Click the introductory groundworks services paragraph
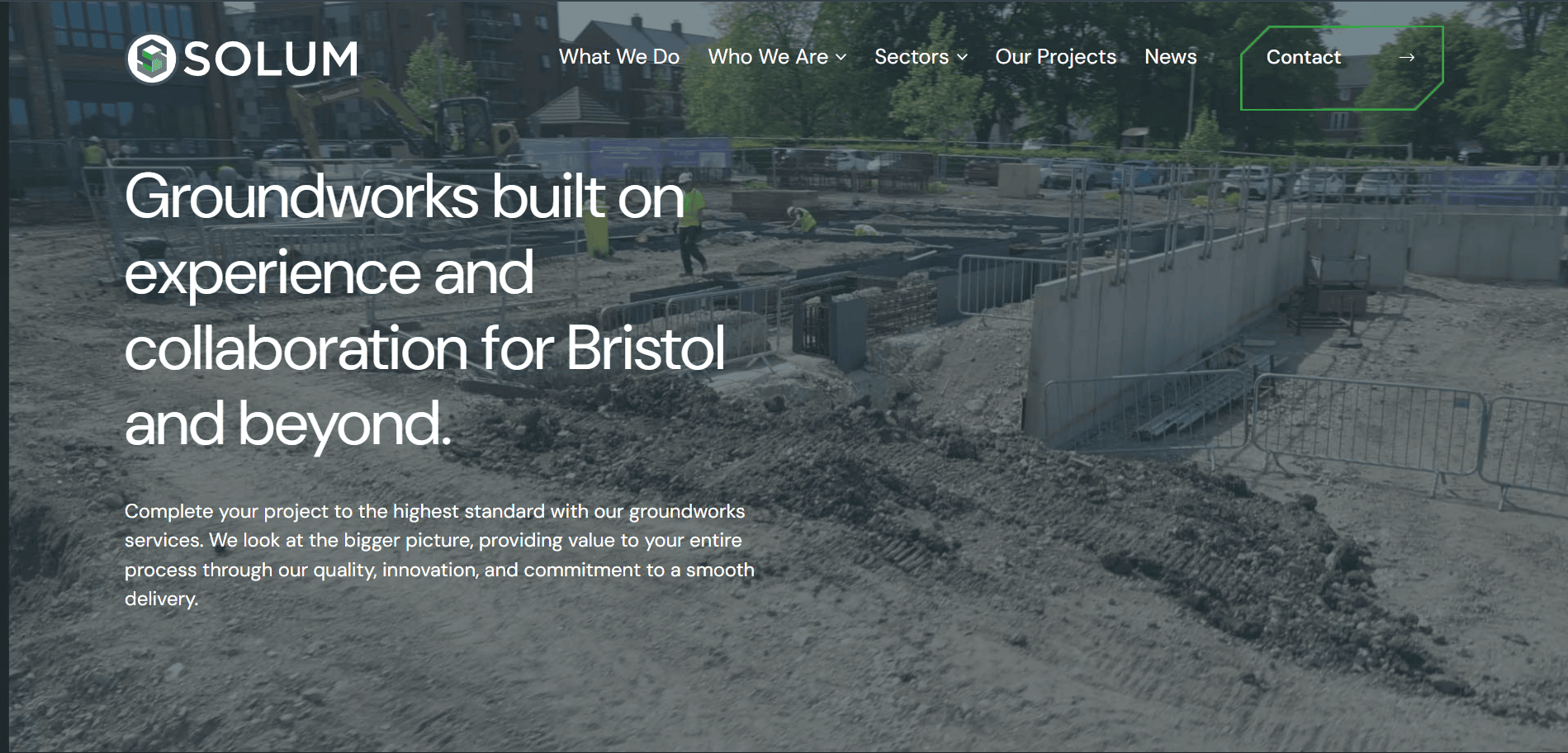This screenshot has width=1568, height=753. point(439,555)
